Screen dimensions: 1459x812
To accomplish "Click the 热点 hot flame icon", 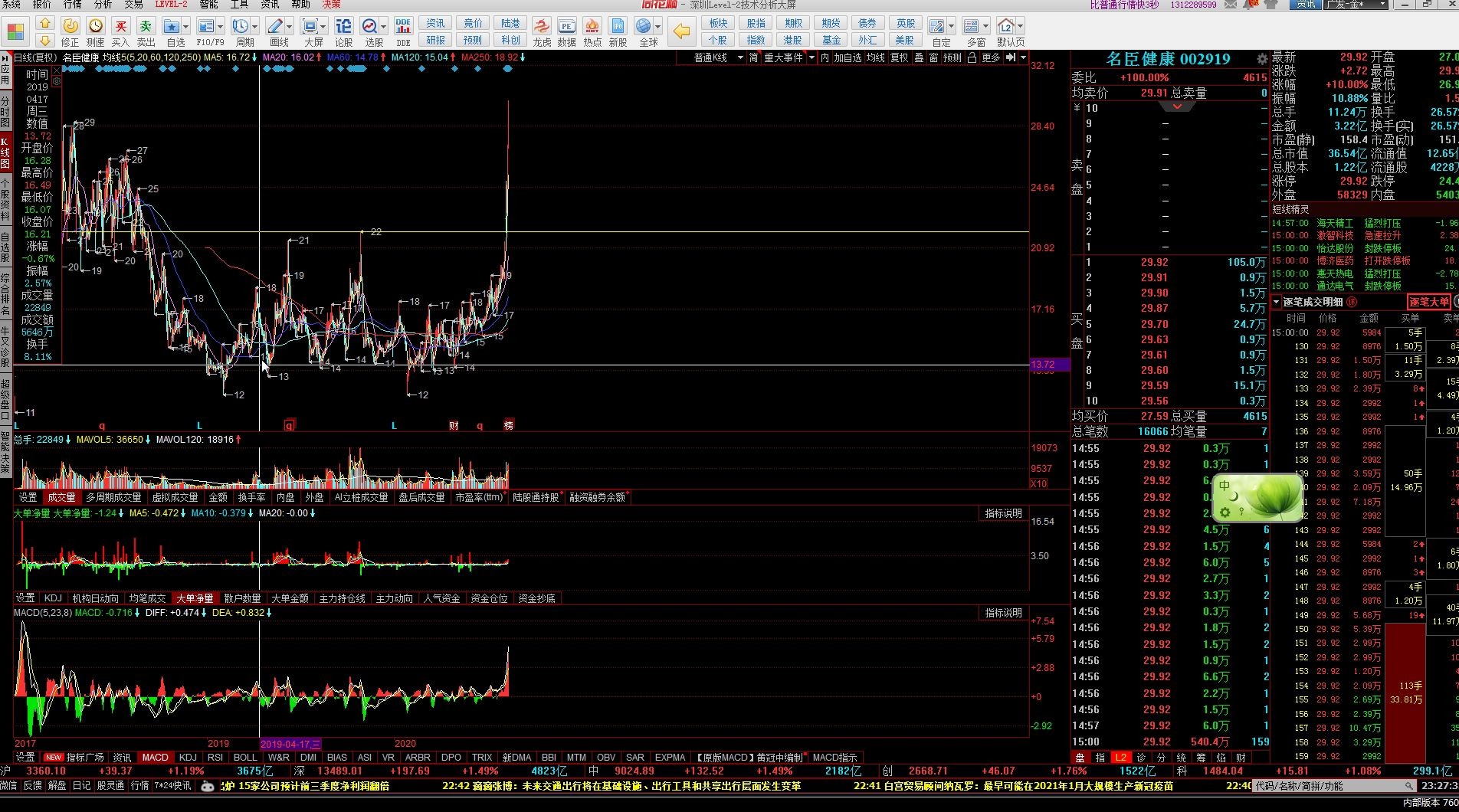I will tap(592, 26).
